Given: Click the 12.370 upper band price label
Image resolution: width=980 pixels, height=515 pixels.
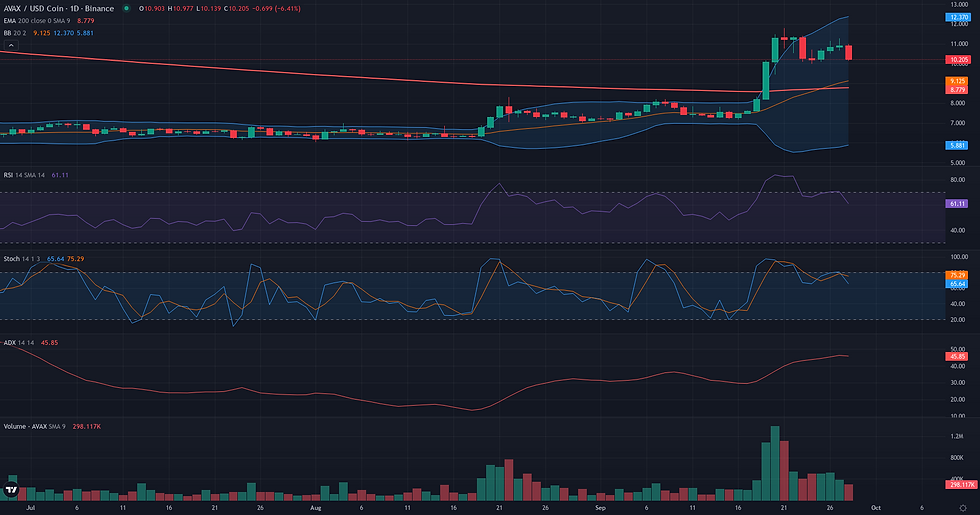Looking at the screenshot, I should click(x=958, y=18).
